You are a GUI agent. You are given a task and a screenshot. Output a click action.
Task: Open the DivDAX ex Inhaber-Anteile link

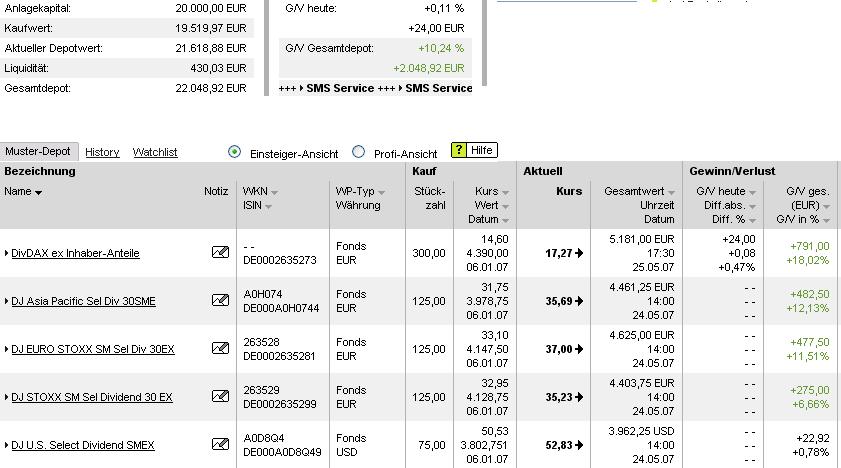(x=75, y=253)
